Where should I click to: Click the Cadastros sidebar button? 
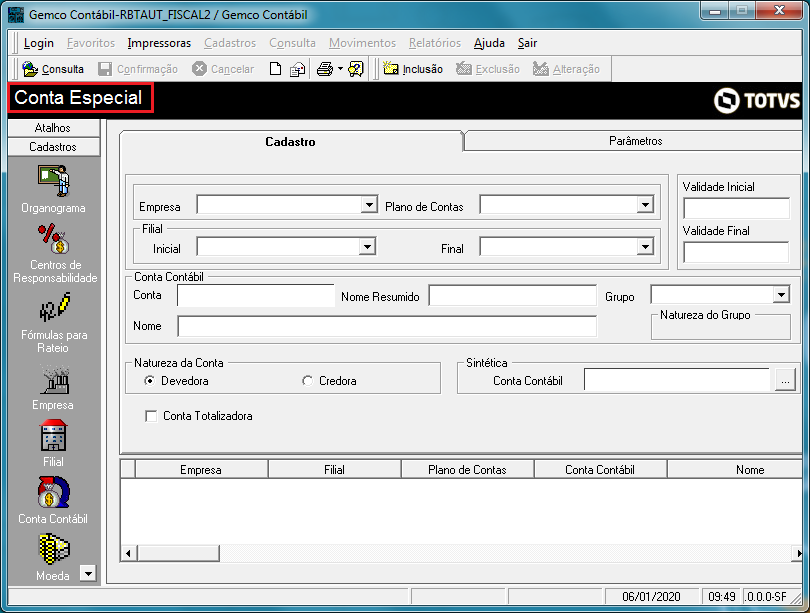[x=54, y=147]
